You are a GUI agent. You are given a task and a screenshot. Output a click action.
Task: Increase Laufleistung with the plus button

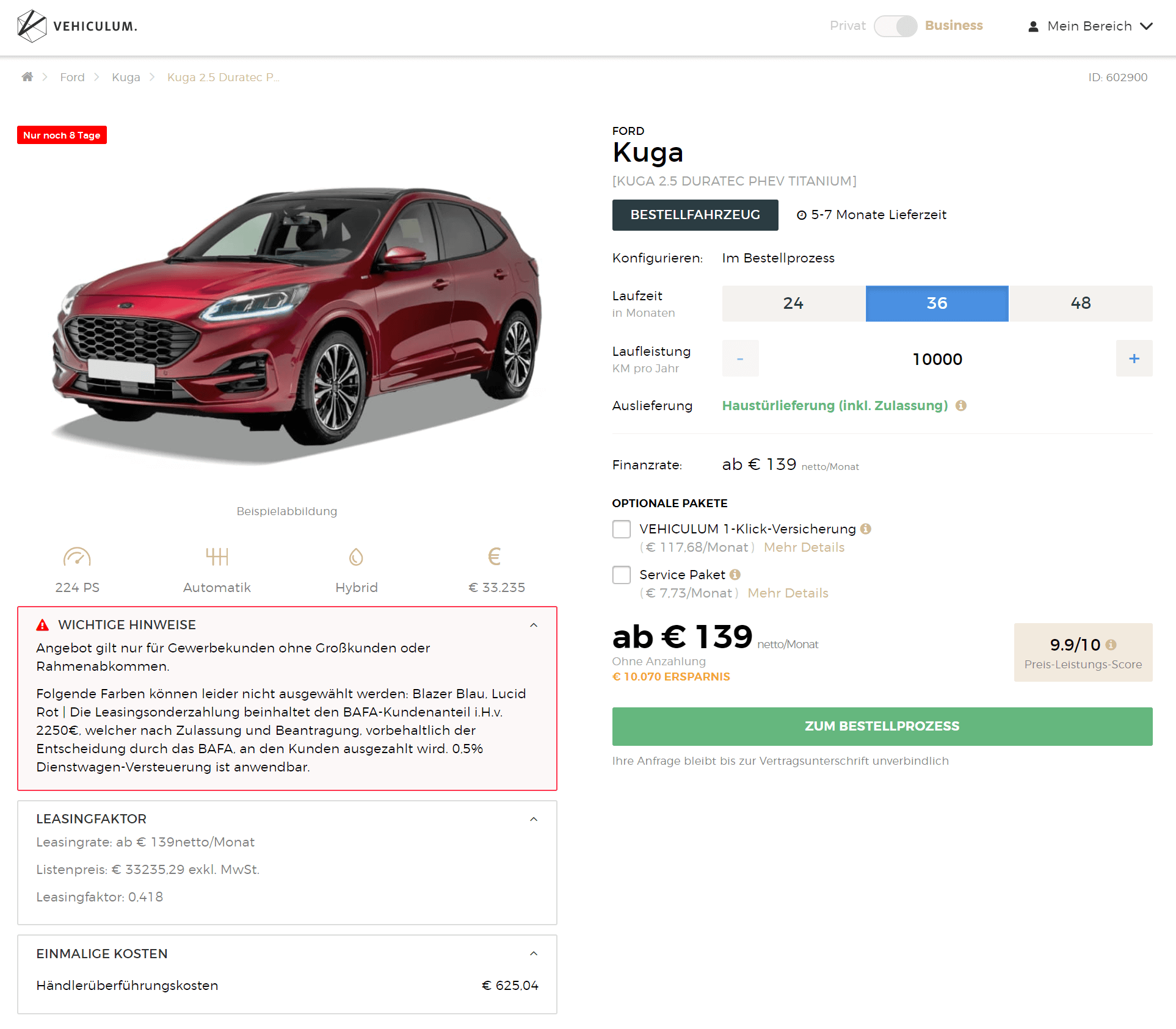click(x=1134, y=359)
